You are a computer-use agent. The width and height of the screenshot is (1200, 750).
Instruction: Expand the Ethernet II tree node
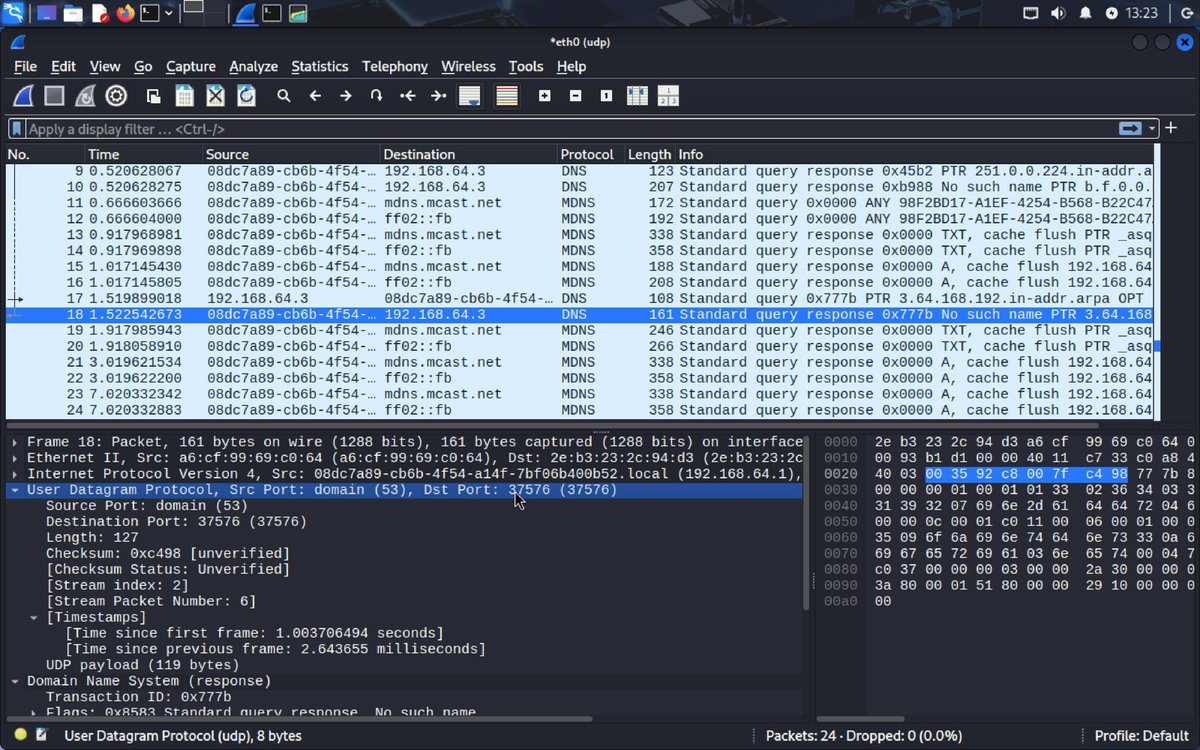(15, 458)
